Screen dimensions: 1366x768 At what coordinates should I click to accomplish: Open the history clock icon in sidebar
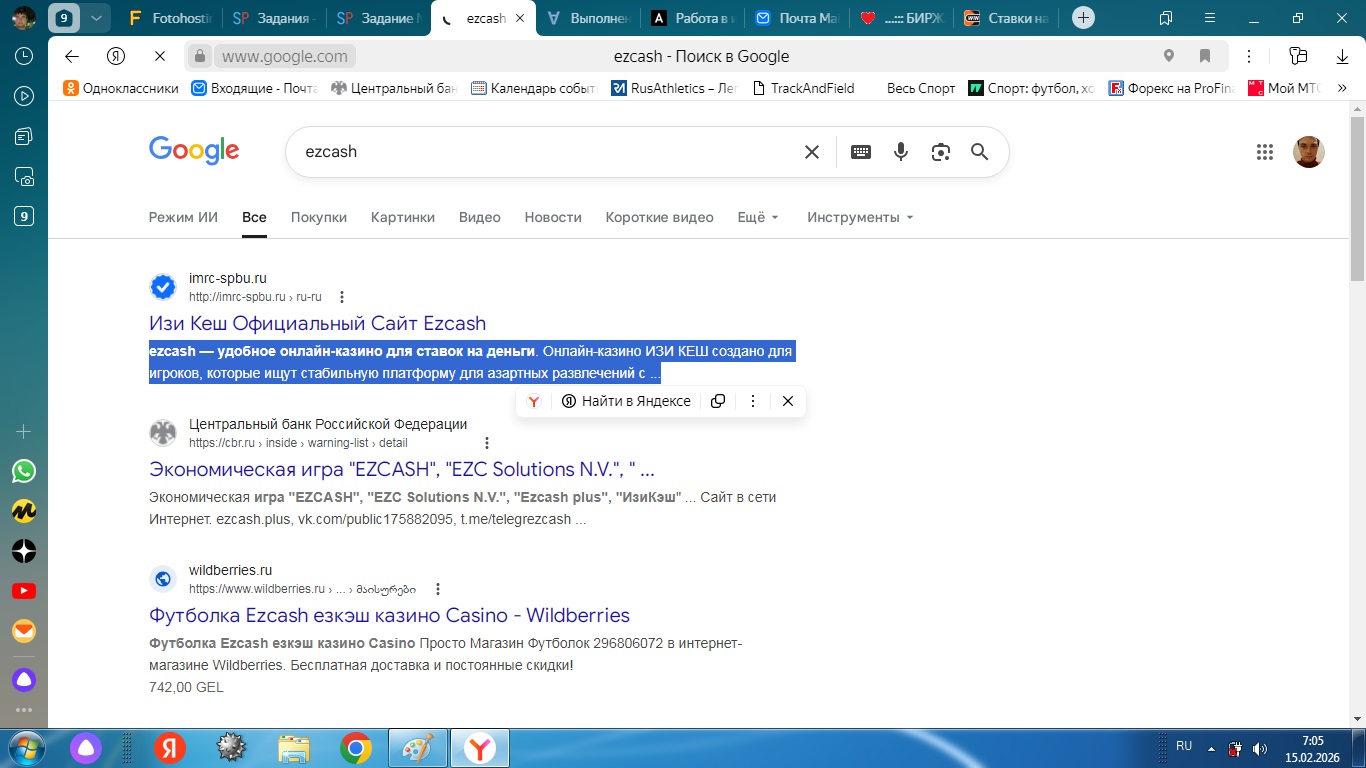[24, 57]
